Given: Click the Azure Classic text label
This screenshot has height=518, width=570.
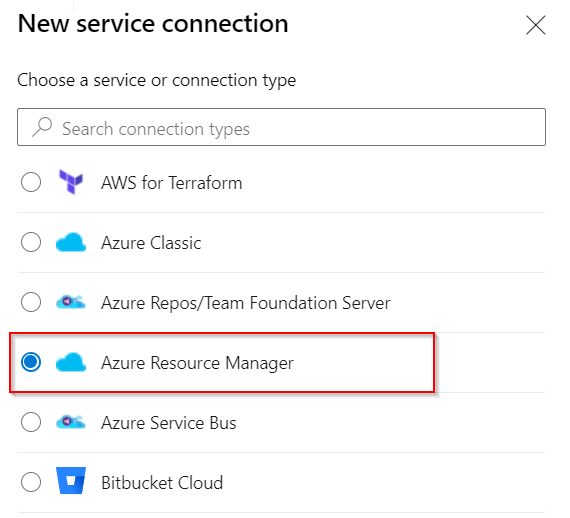Looking at the screenshot, I should (151, 242).
